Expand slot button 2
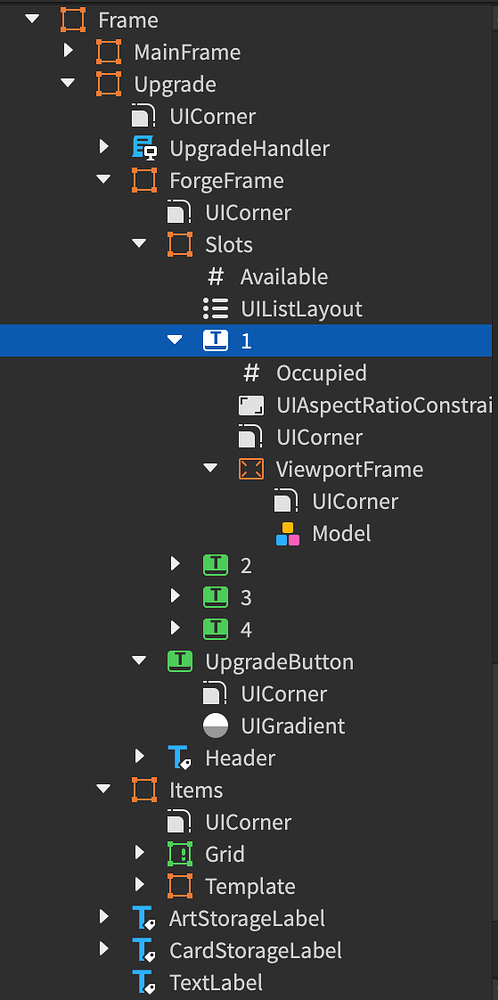This screenshot has height=1000, width=498. (x=175, y=564)
